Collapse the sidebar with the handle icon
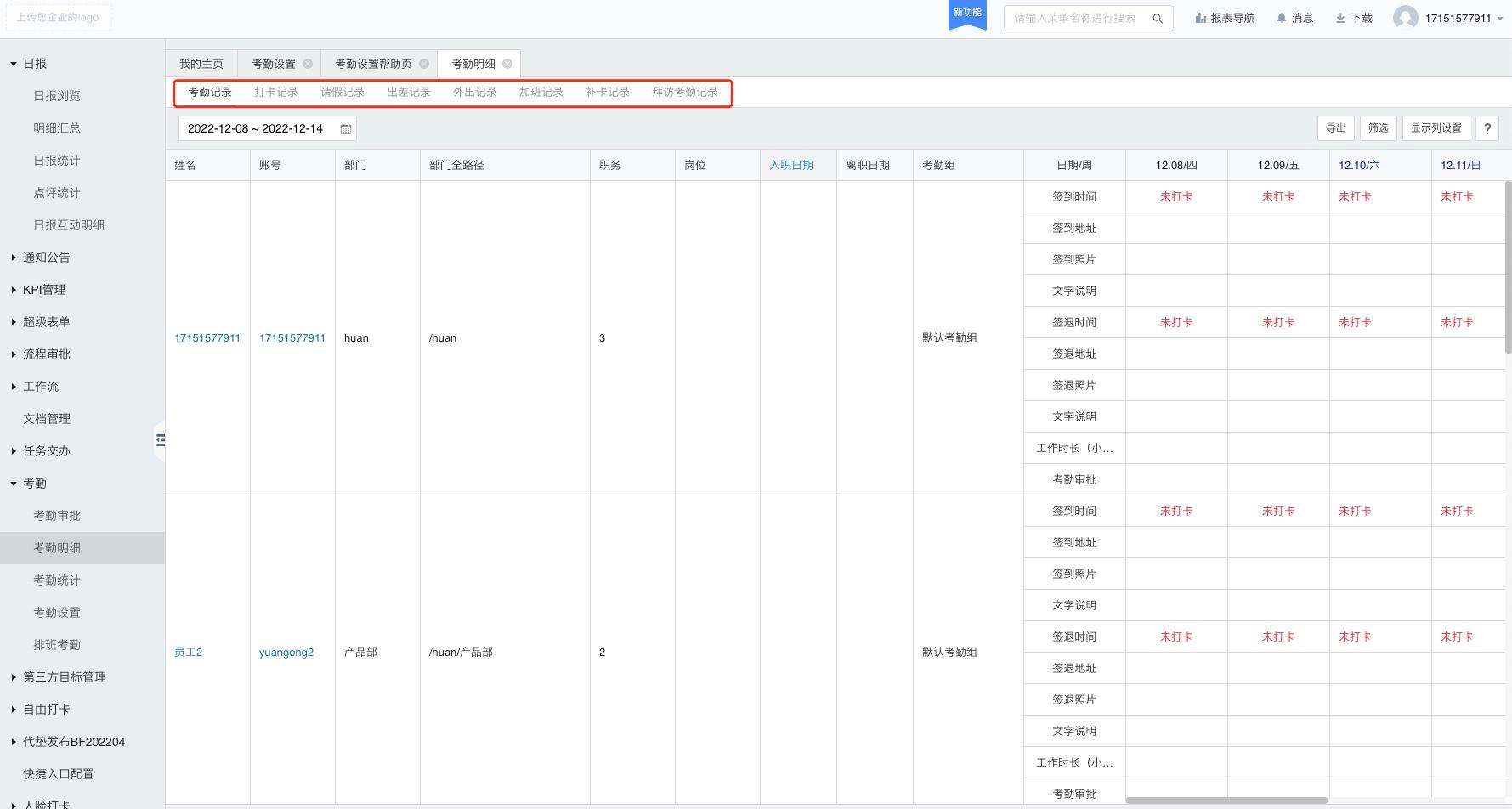The image size is (1512, 809). click(x=160, y=440)
